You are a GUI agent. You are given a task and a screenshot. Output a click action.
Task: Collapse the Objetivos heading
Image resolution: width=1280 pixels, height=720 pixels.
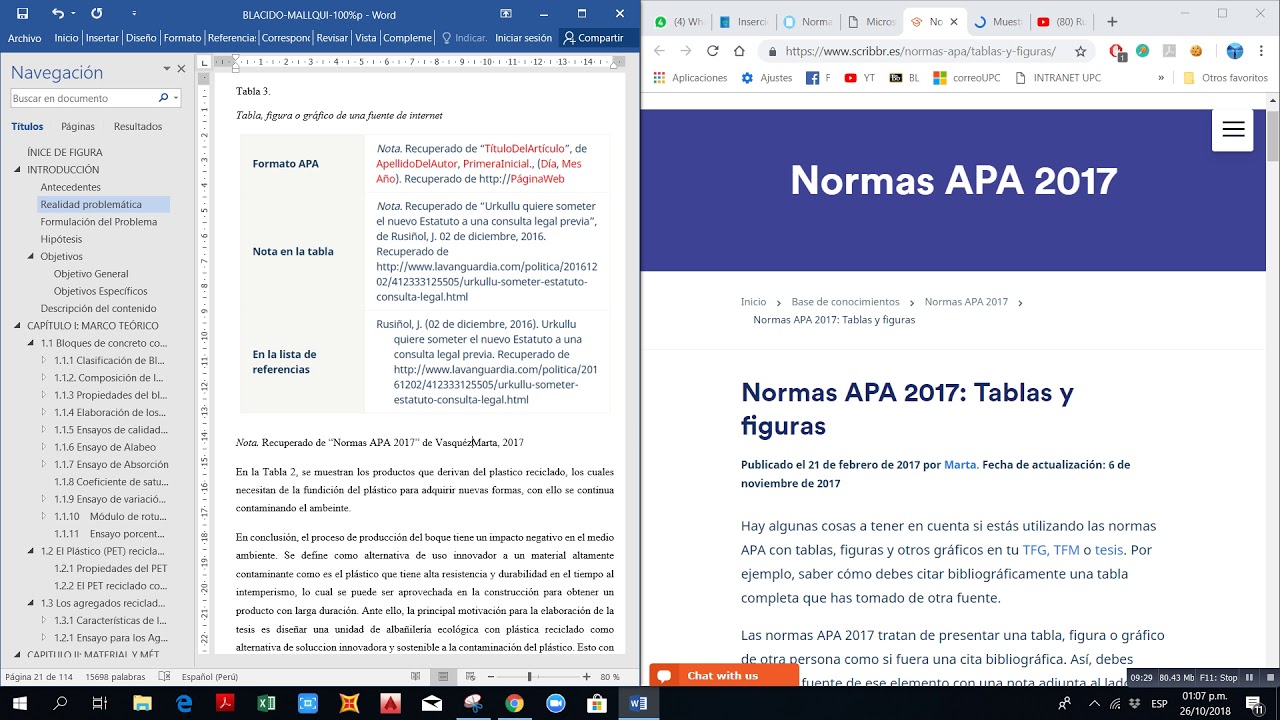[31, 256]
